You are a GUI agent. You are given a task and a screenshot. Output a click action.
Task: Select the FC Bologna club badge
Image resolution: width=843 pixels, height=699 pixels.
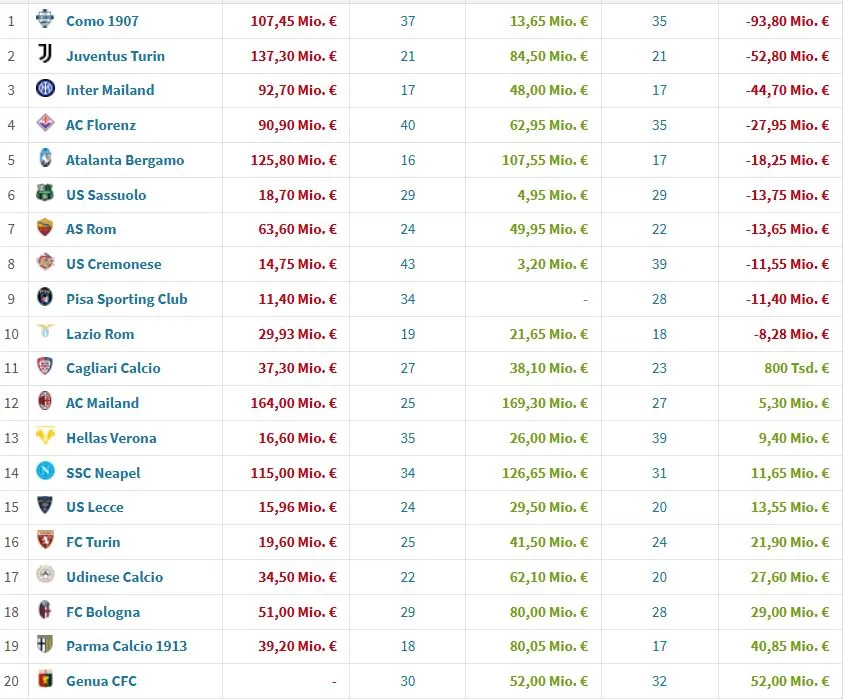coord(45,610)
